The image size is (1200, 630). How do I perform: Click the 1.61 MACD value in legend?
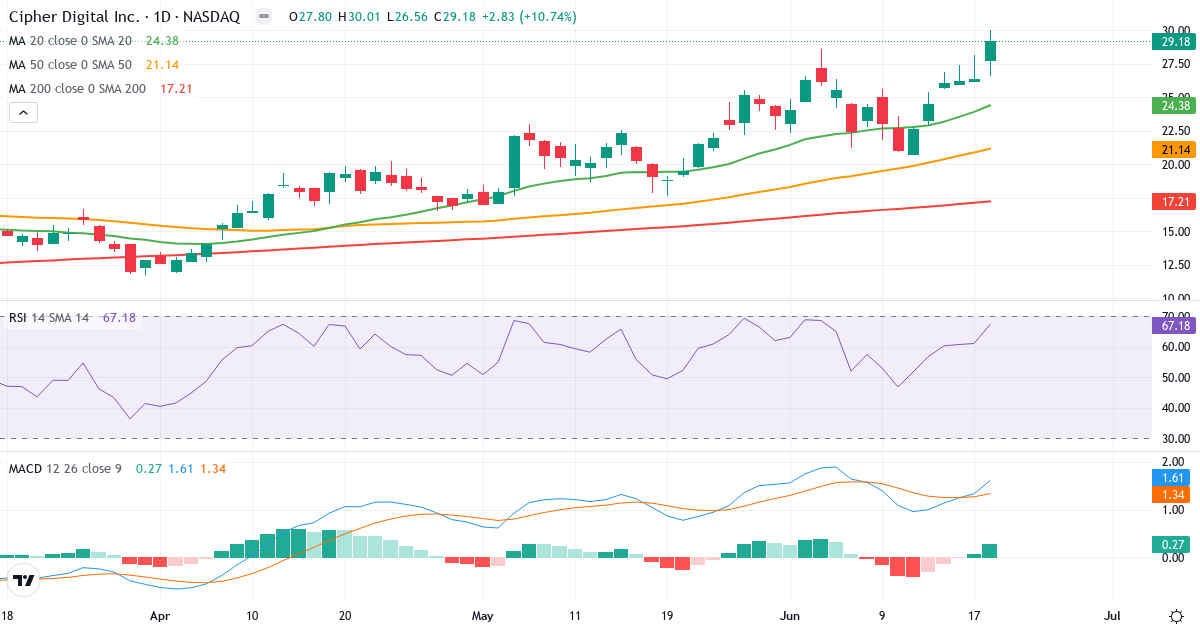181,468
